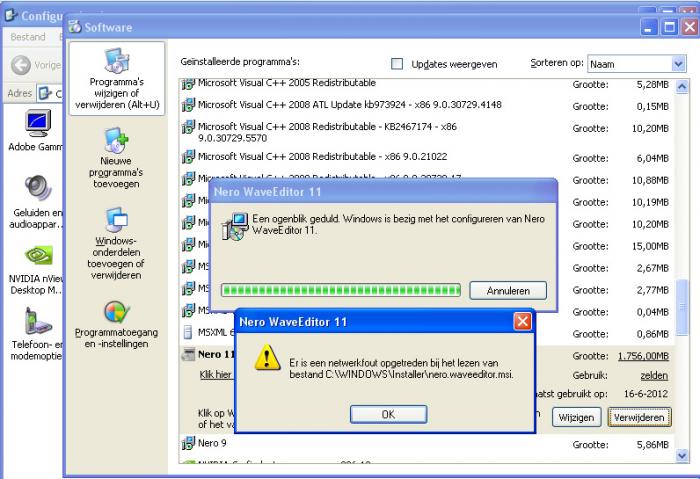Click the Configuratiescherm title bar icon
This screenshot has width=700, height=479.
pos(11,15)
